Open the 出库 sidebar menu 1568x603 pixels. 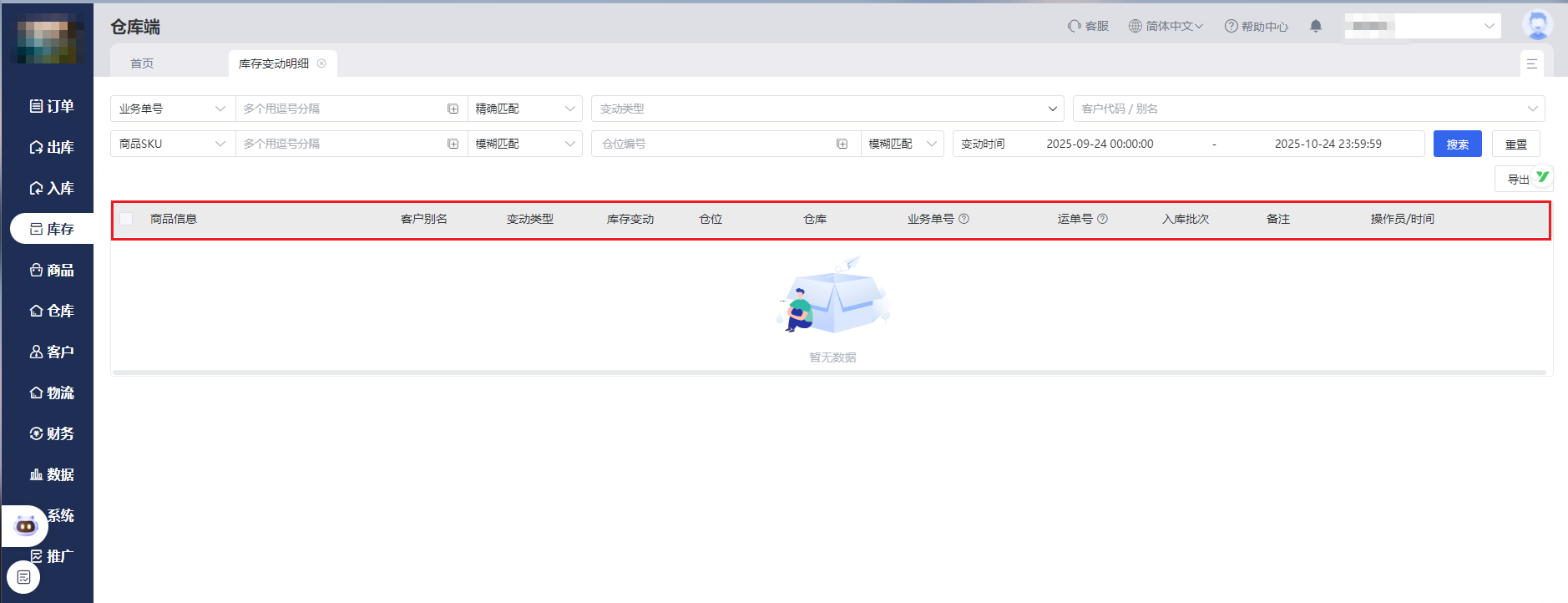(52, 147)
